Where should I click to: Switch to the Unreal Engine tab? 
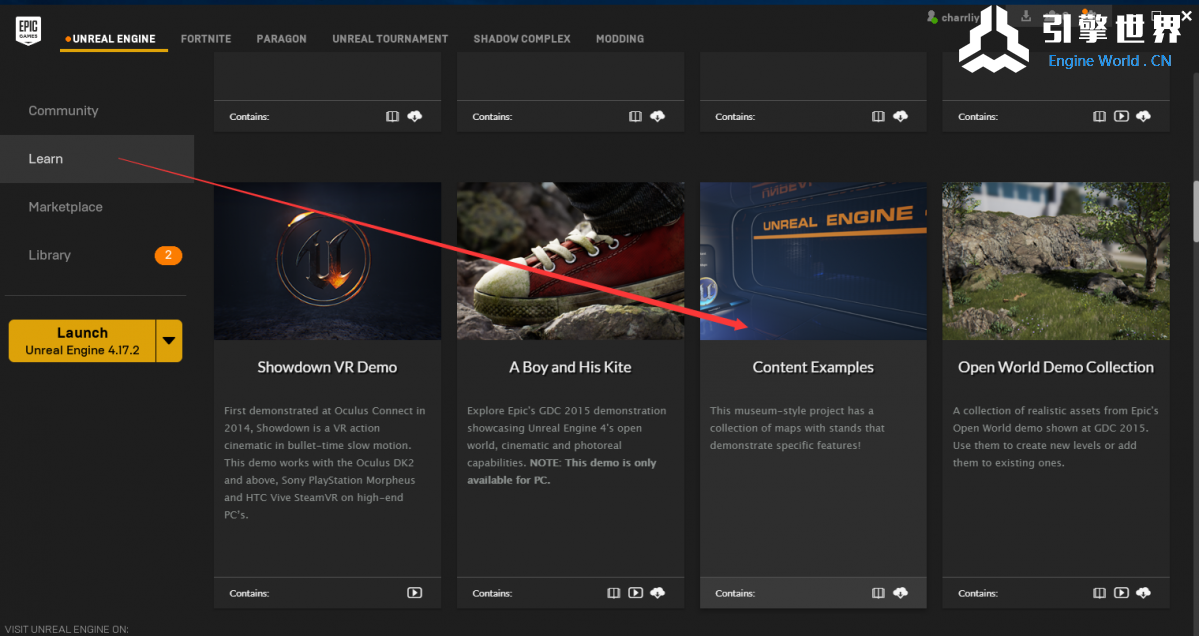click(x=114, y=39)
